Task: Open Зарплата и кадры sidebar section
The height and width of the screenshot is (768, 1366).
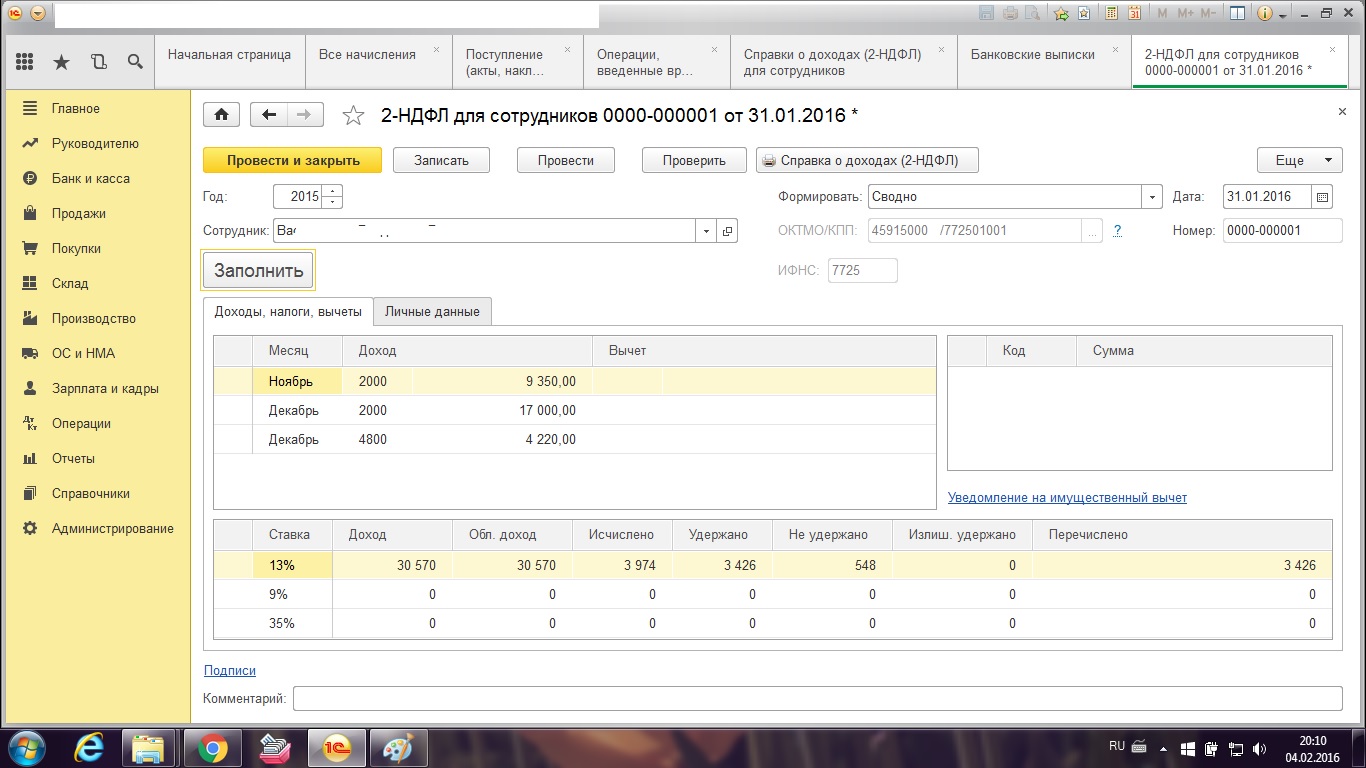Action: [105, 388]
